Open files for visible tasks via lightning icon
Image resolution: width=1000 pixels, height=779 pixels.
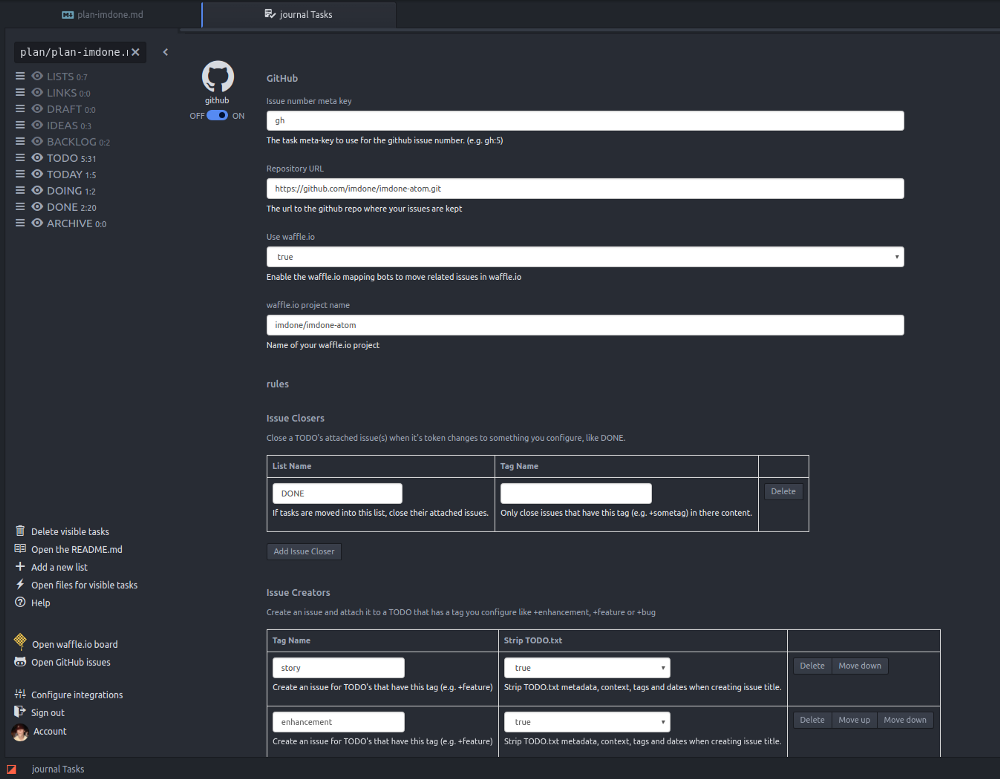coord(20,585)
